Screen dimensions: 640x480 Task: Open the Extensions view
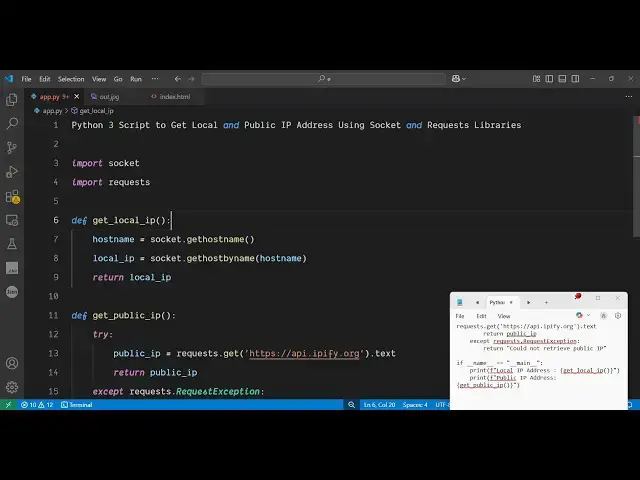[12, 196]
